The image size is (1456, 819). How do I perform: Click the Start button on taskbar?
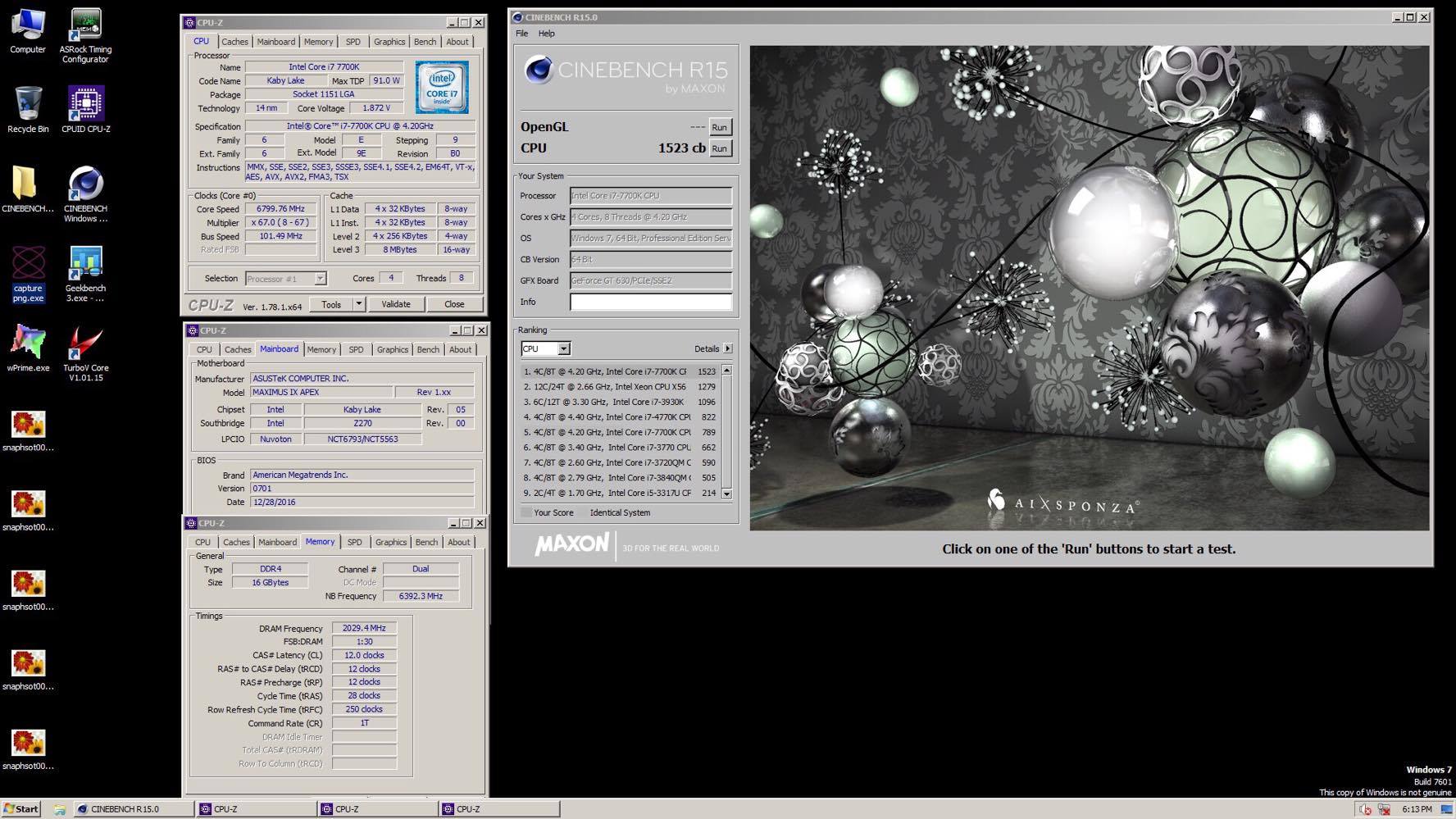click(x=21, y=808)
